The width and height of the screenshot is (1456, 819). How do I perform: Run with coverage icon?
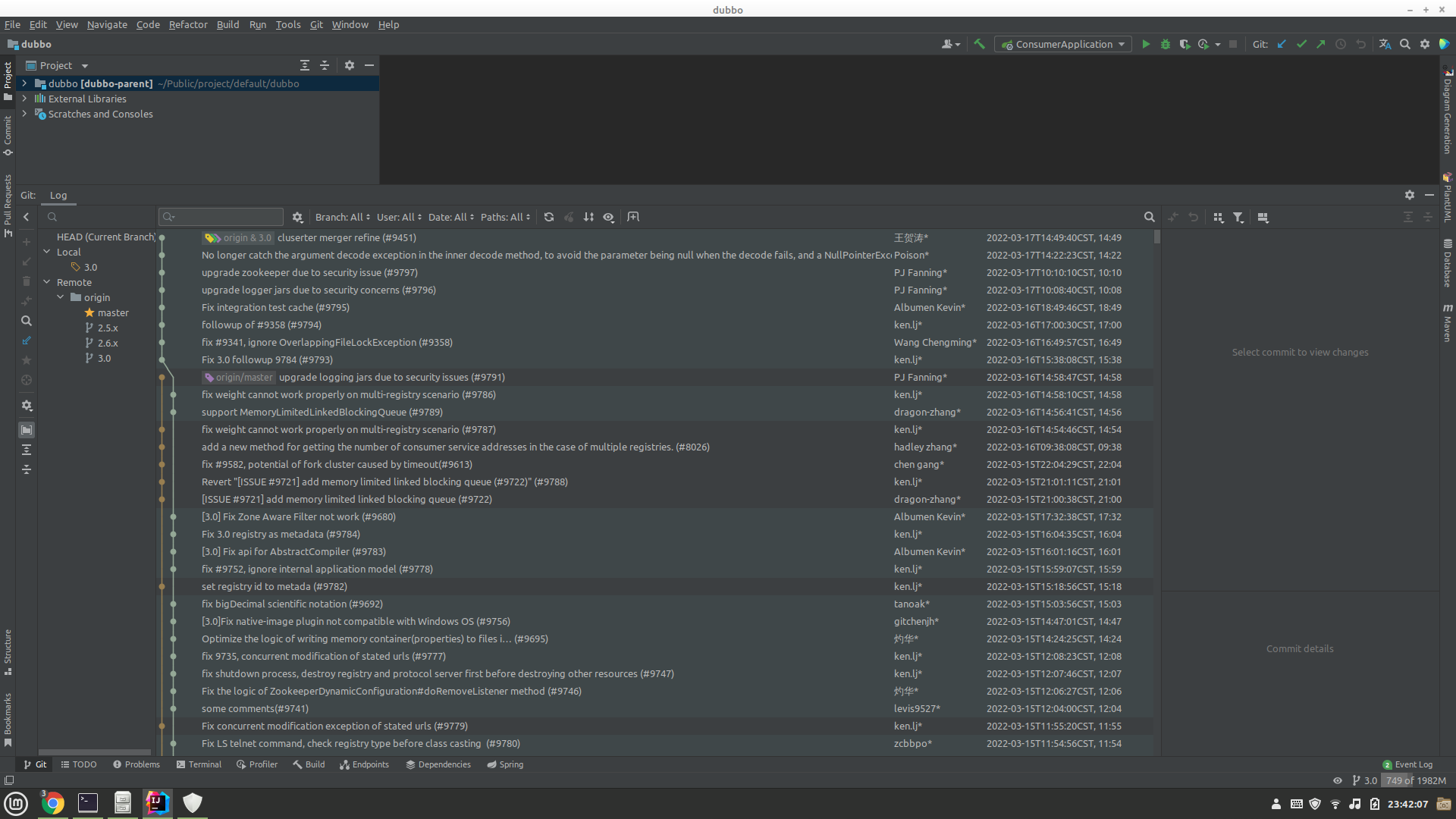[1185, 44]
